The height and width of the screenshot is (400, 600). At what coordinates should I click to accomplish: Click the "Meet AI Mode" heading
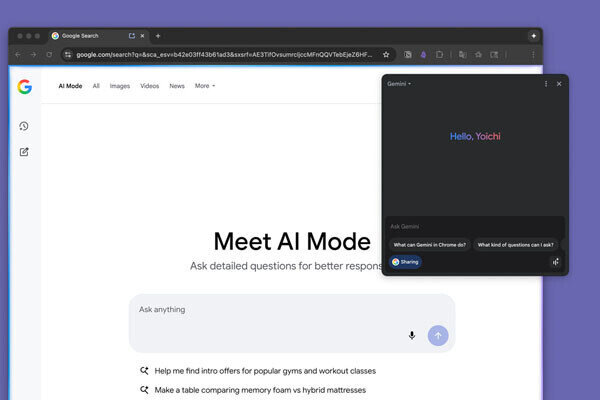[x=292, y=242]
